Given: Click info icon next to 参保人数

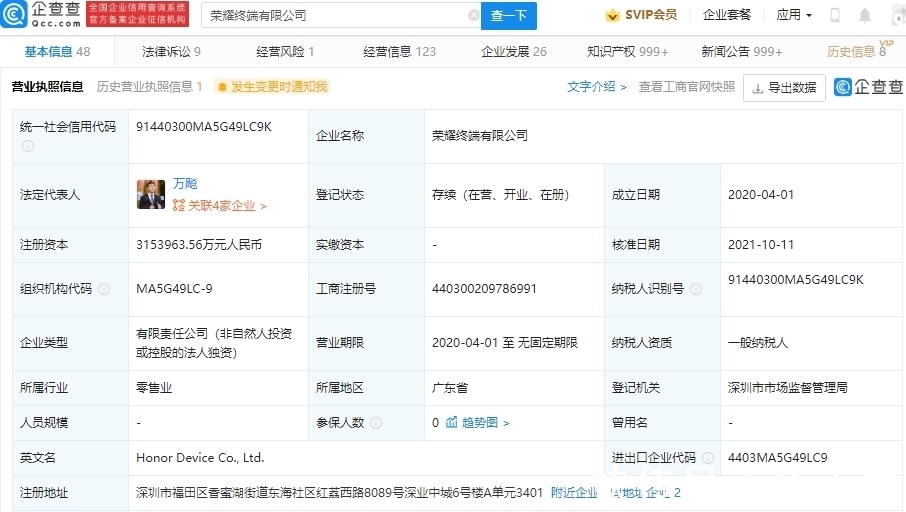Looking at the screenshot, I should click(376, 423).
